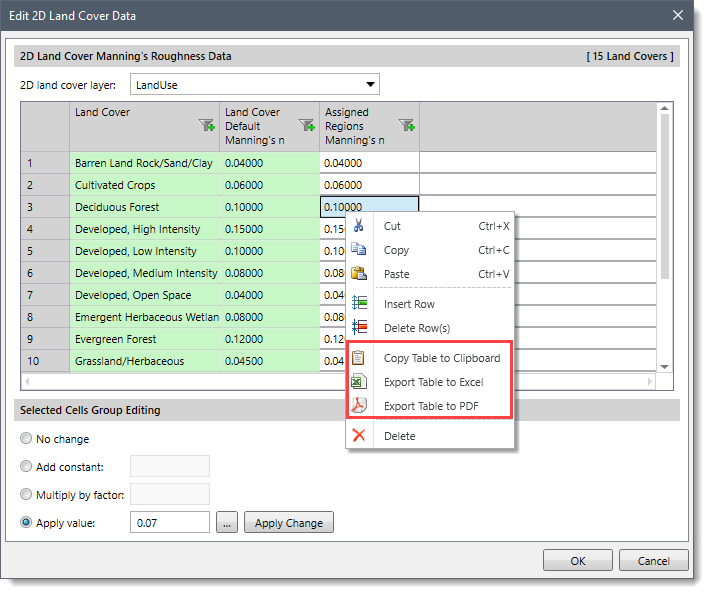Open the 2D land cover layer dropdown
The image size is (709, 594).
click(370, 85)
